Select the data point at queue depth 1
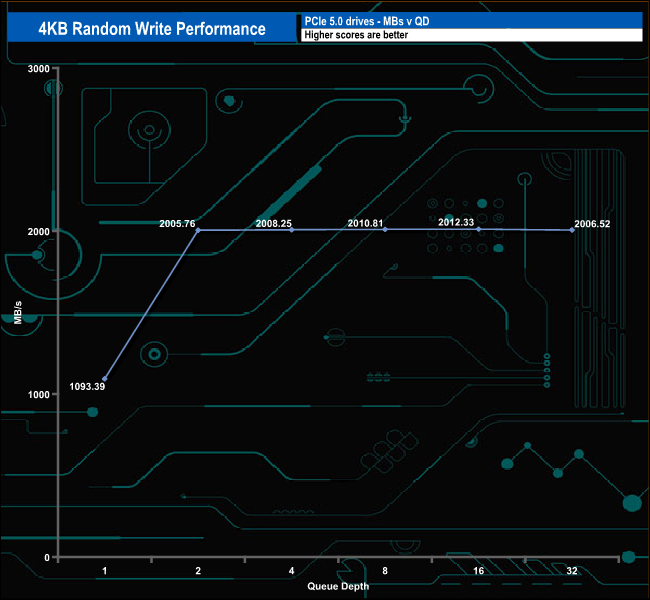Screen dimensions: 650x600 click(x=104, y=379)
